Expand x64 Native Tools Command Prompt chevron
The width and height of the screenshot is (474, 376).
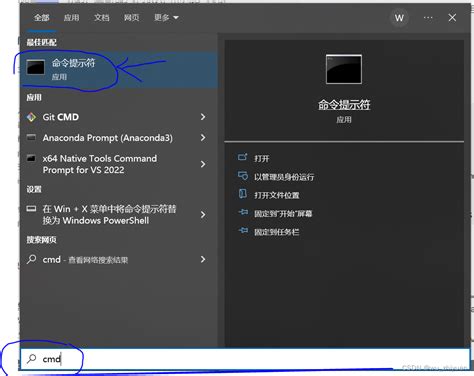203,164
